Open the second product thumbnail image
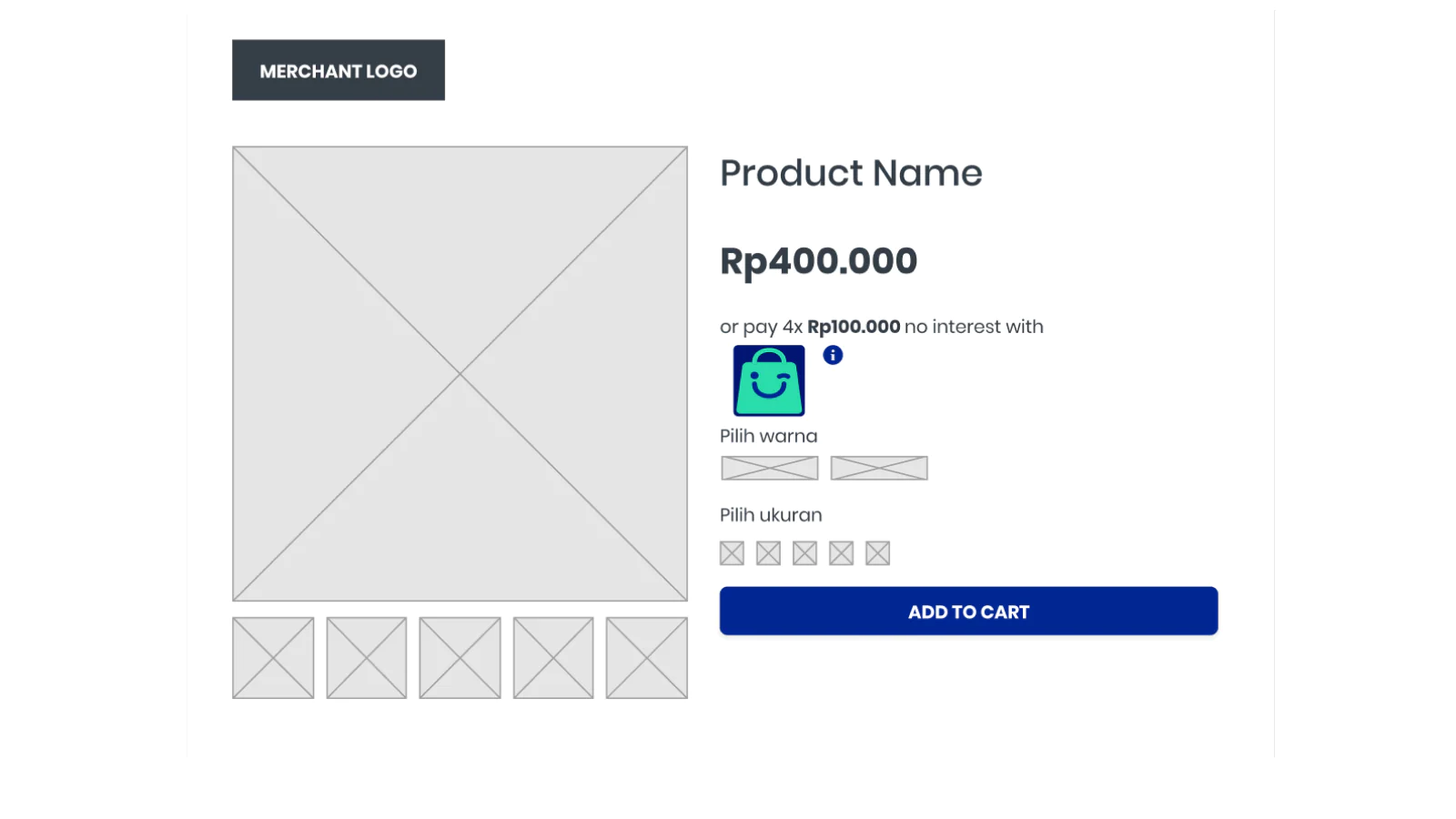Screen dimensions: 1456x819 click(367, 658)
